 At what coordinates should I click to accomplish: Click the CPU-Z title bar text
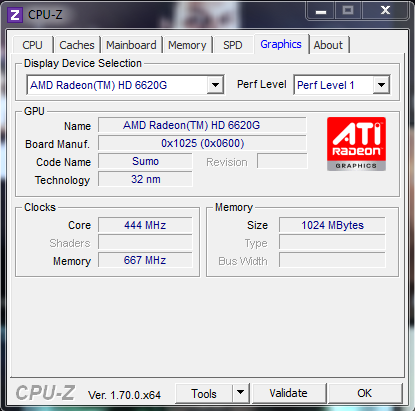[x=45, y=15]
